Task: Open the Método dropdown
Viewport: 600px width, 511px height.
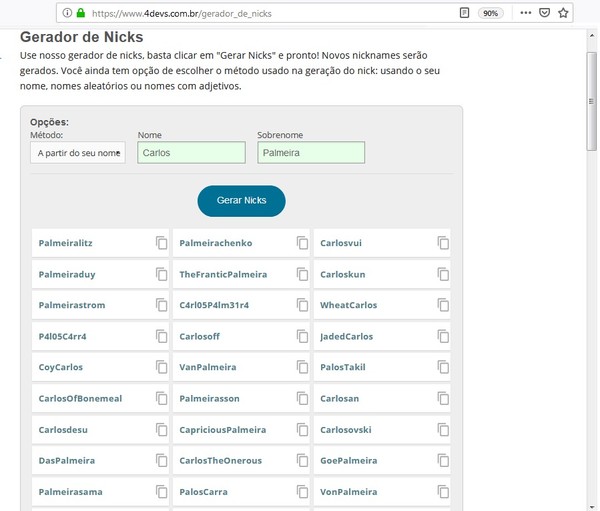Action: (78, 153)
